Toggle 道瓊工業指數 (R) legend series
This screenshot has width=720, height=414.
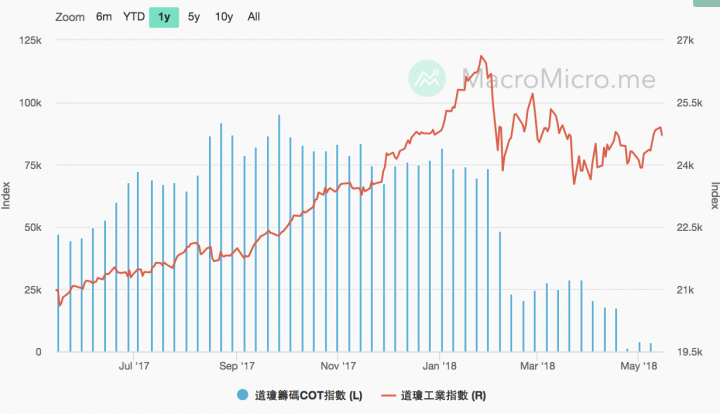[x=443, y=395]
